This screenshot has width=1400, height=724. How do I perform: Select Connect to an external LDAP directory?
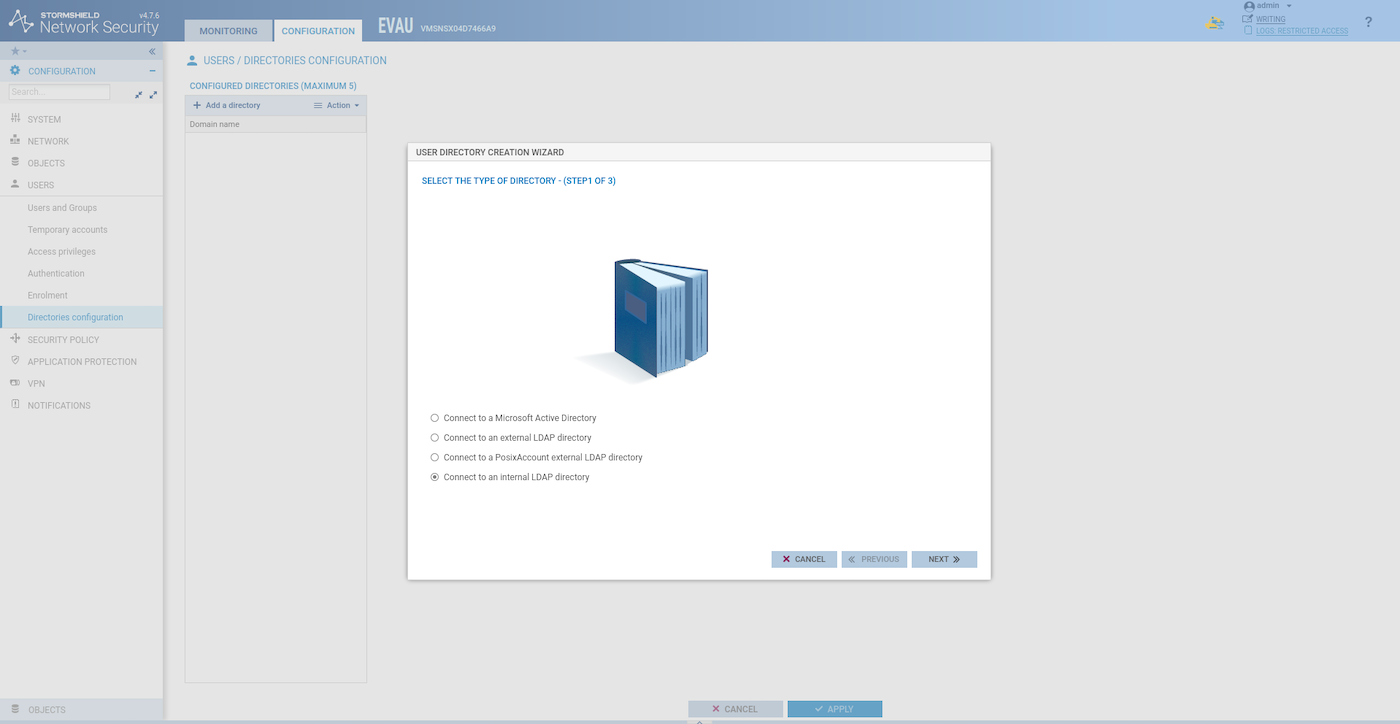point(435,438)
